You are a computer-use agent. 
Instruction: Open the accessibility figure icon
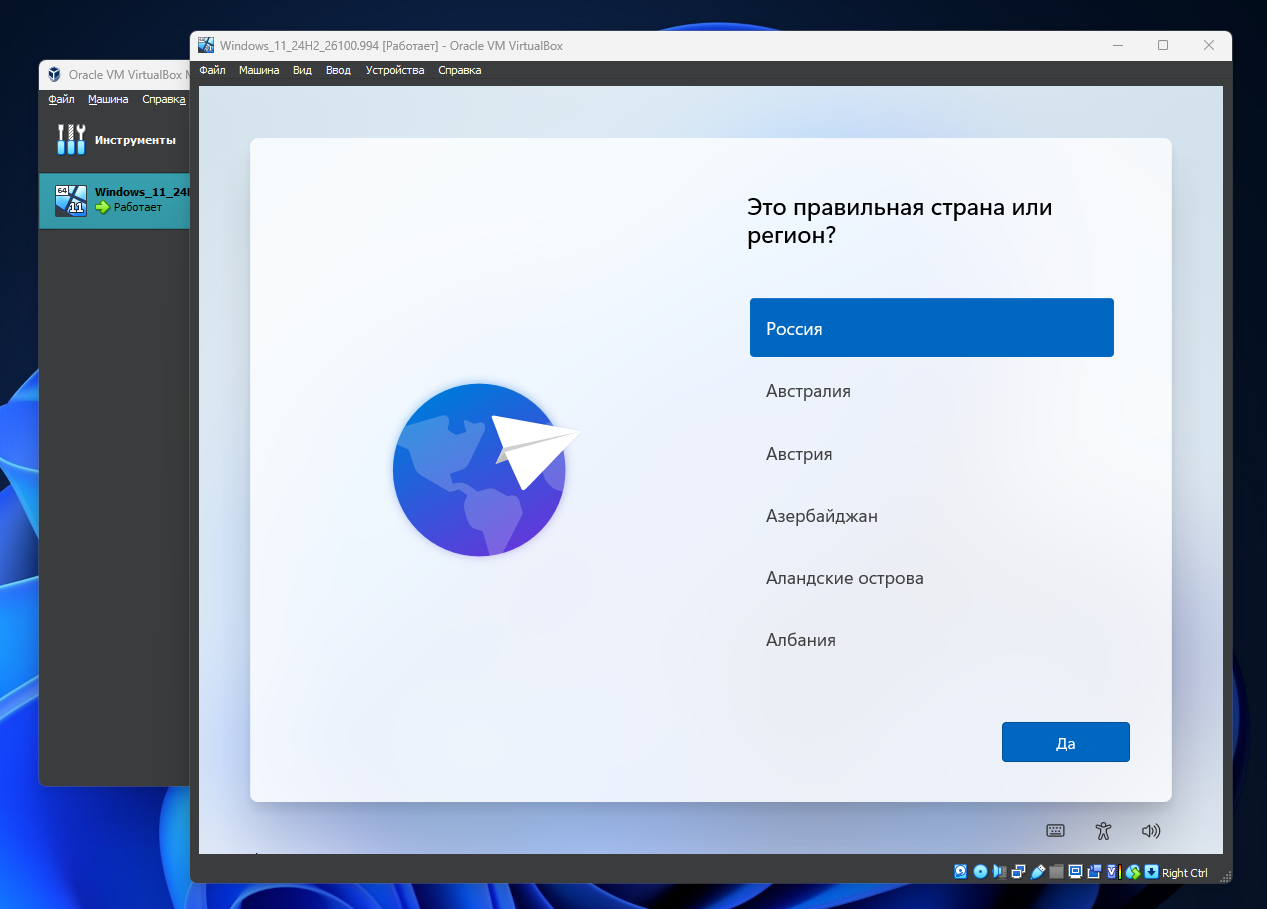click(x=1103, y=830)
